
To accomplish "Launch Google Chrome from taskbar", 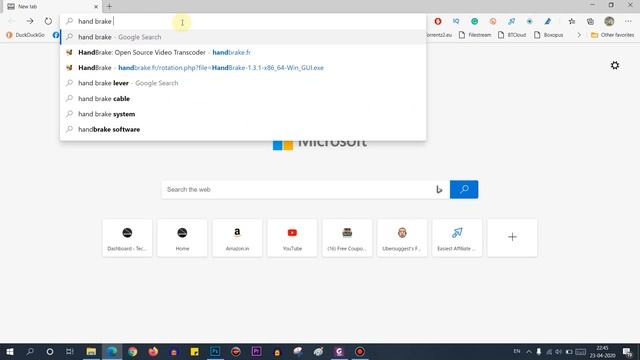I will coord(133,351).
